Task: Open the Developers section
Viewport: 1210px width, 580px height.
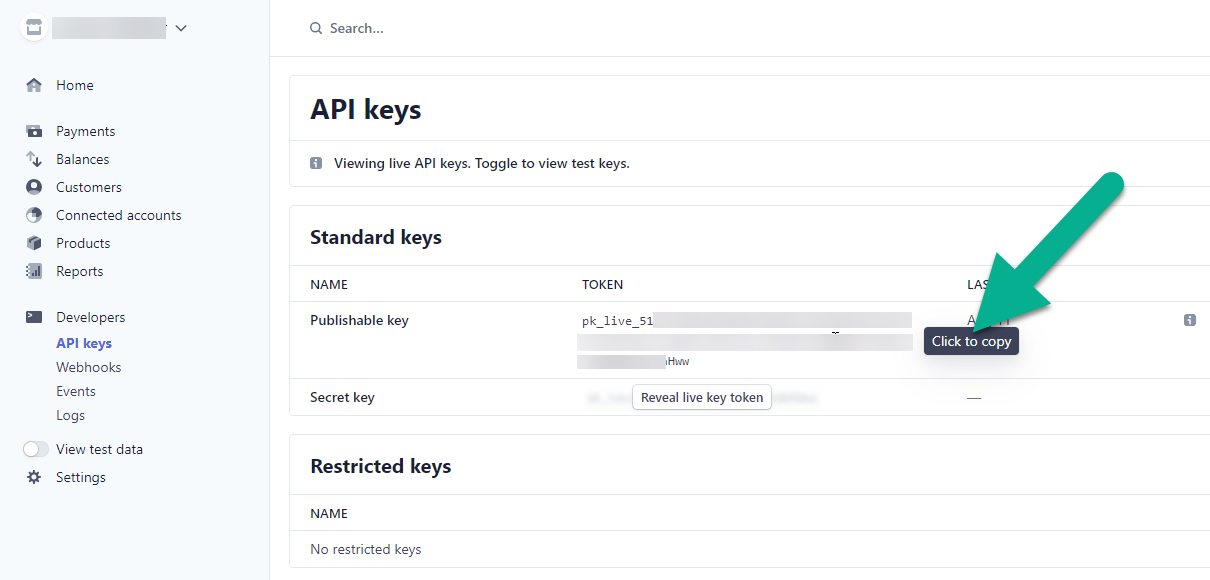Action: point(91,317)
